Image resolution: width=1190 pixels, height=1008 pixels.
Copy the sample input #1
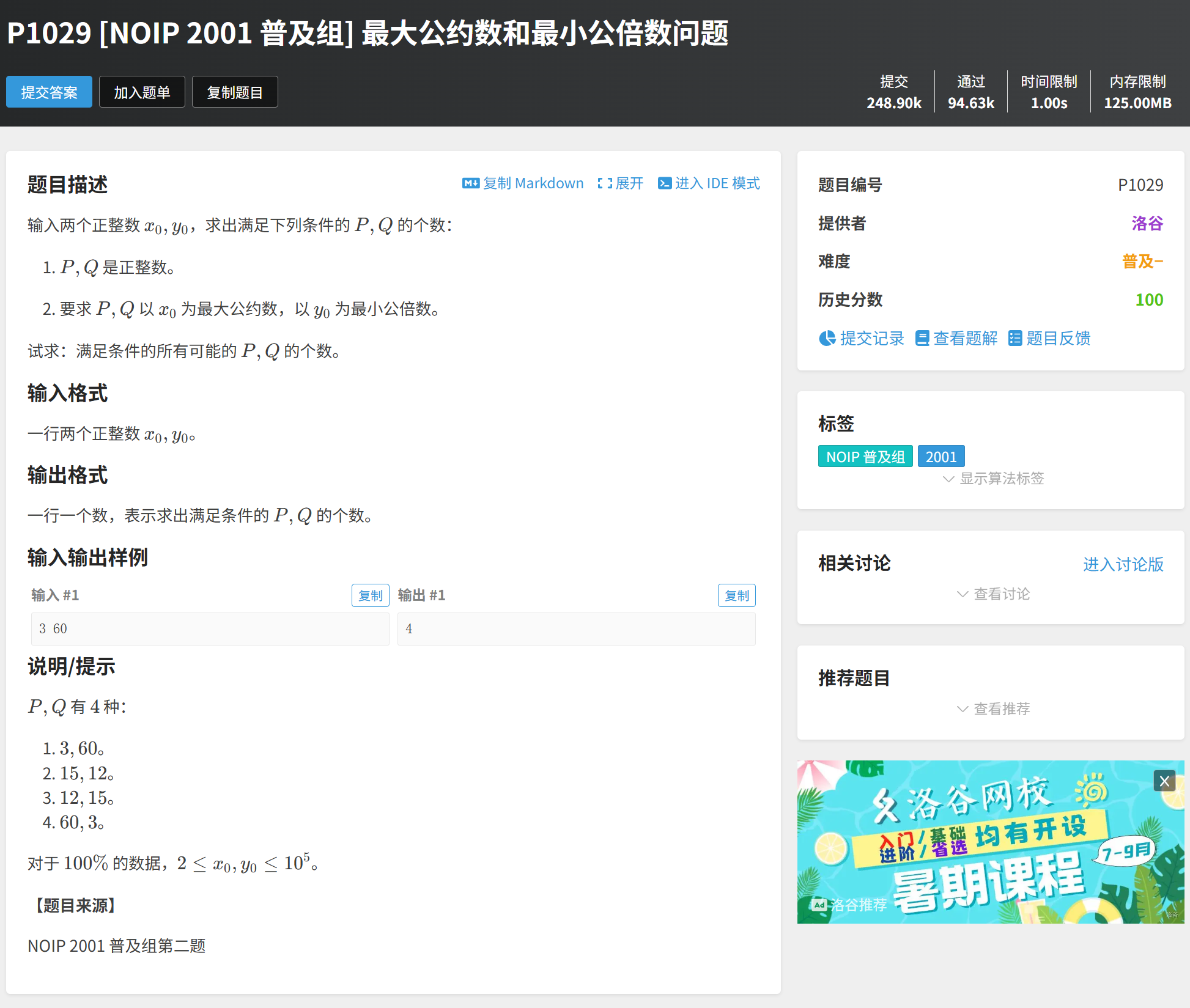[x=370, y=595]
